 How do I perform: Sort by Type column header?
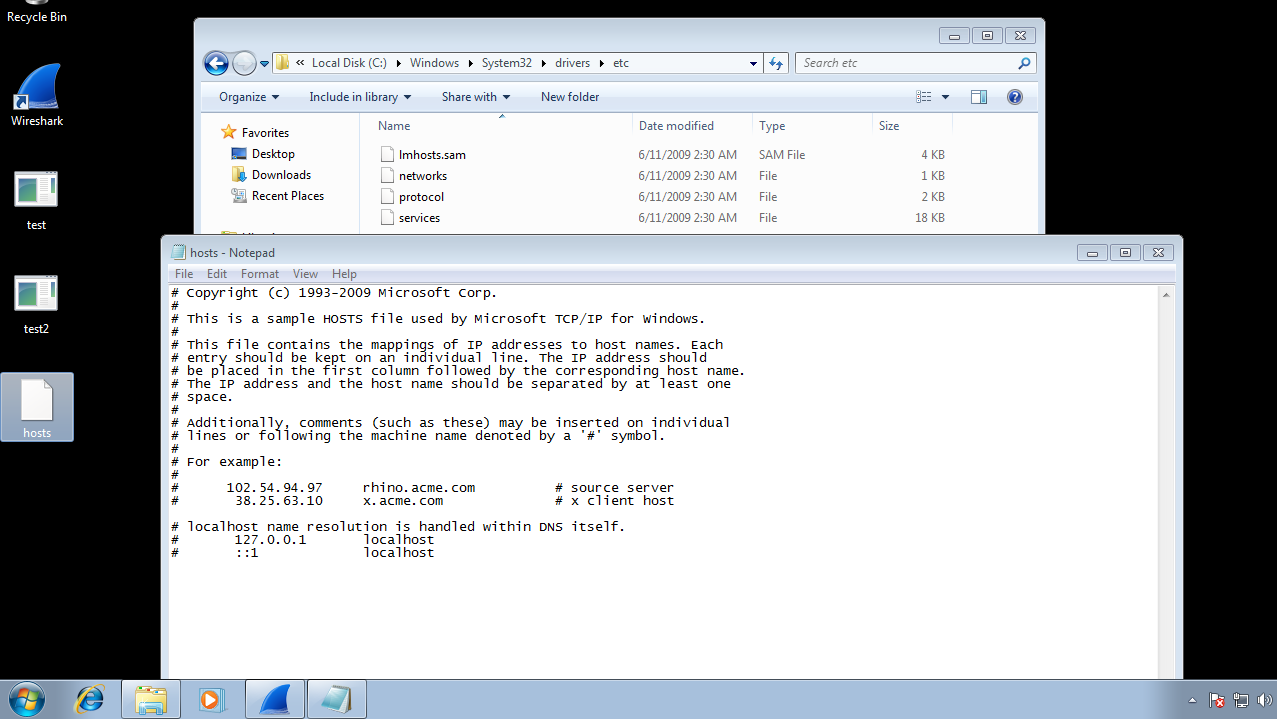(812, 126)
